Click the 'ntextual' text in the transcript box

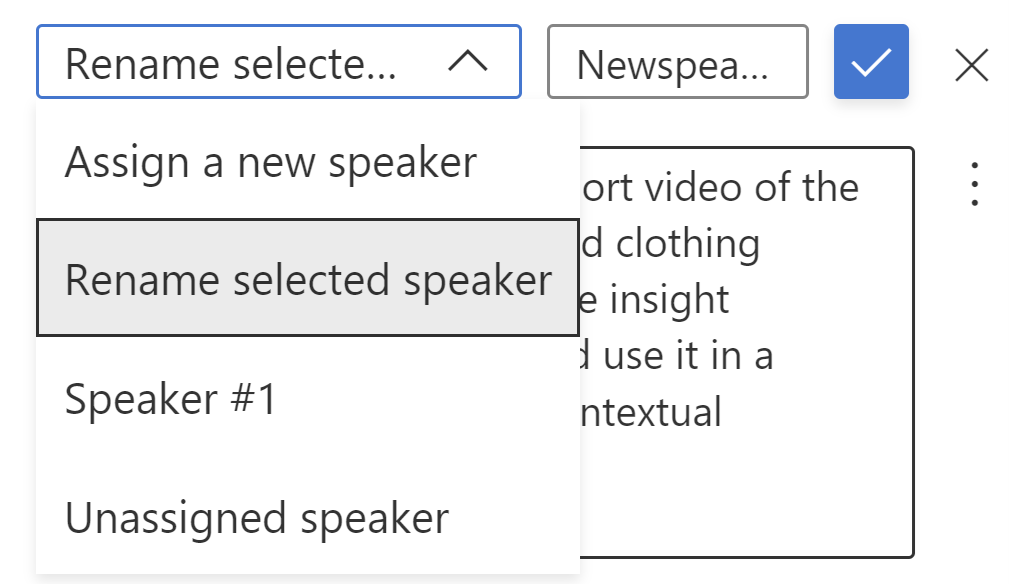651,413
